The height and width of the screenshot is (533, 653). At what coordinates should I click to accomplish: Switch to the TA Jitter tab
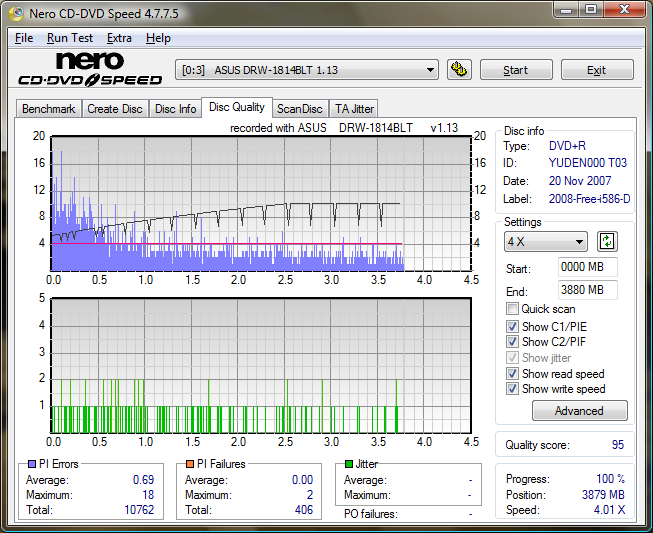click(354, 109)
